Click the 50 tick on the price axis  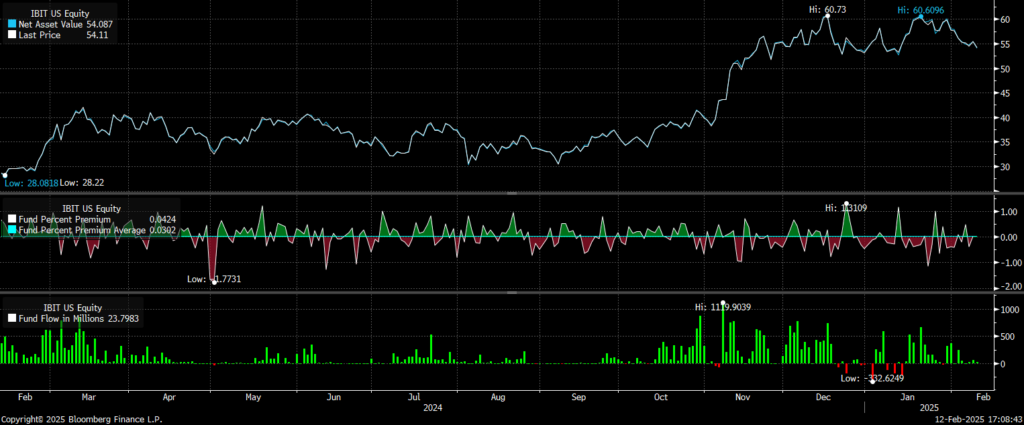[x=1005, y=69]
